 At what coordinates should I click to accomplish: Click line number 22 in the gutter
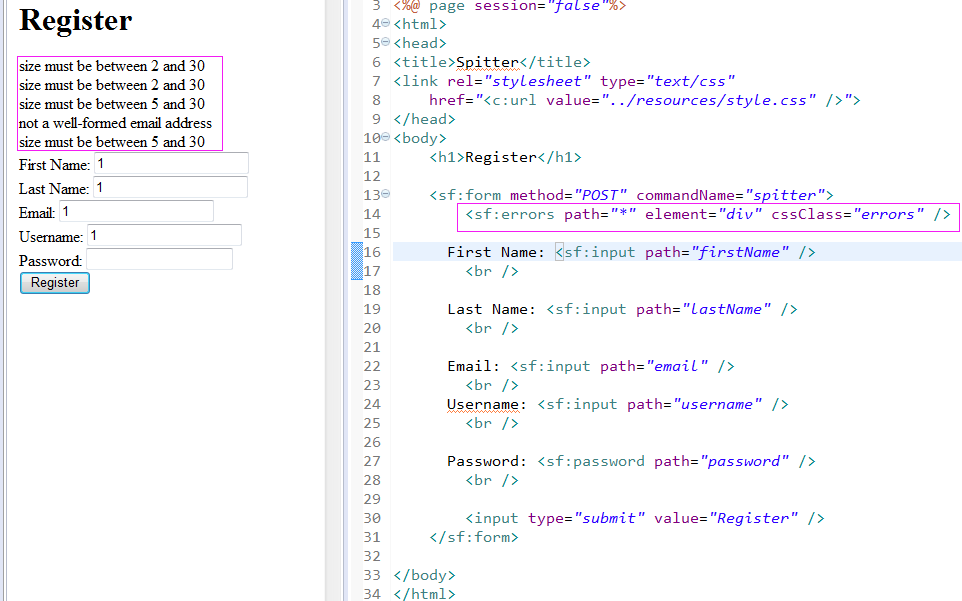coord(372,366)
